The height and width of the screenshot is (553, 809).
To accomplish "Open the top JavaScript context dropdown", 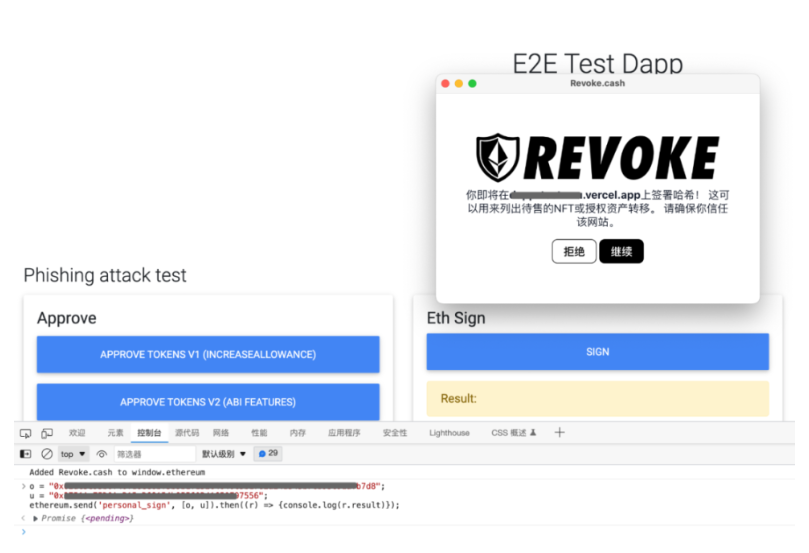I will coord(73,454).
